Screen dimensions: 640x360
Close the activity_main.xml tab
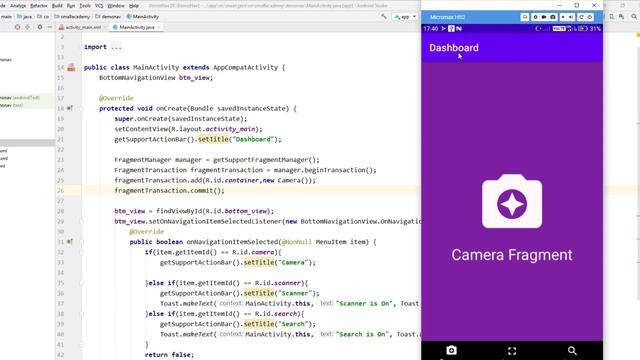(x=105, y=27)
